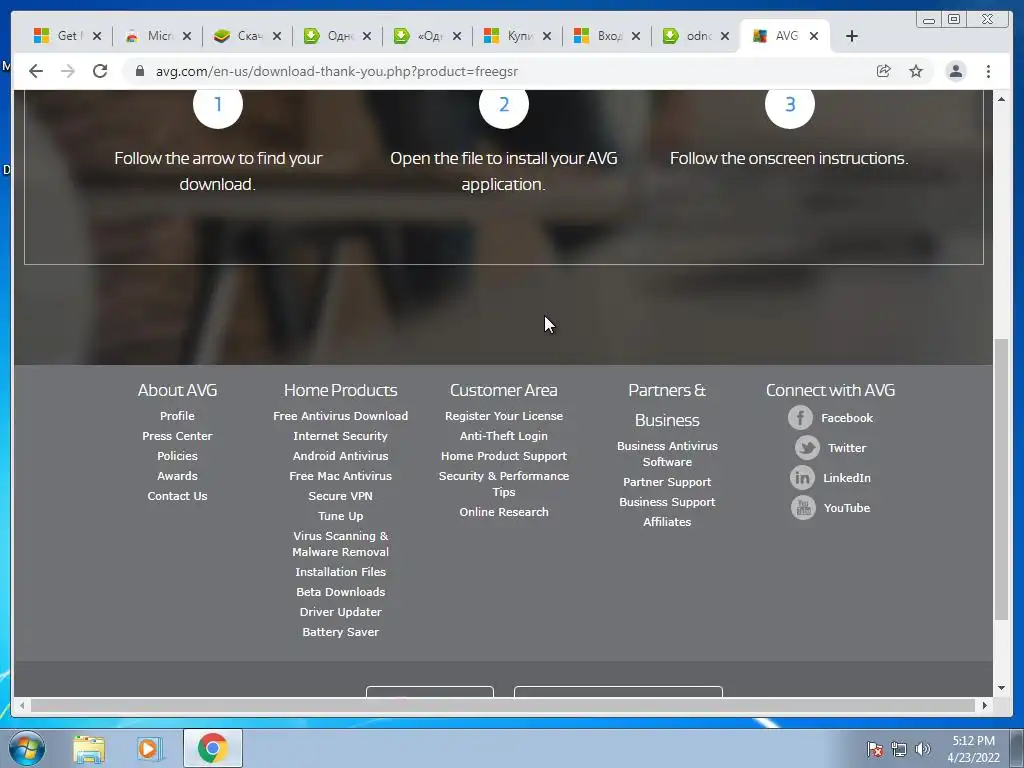The height and width of the screenshot is (768, 1024).
Task: Open the Partner Support link
Action: [667, 482]
